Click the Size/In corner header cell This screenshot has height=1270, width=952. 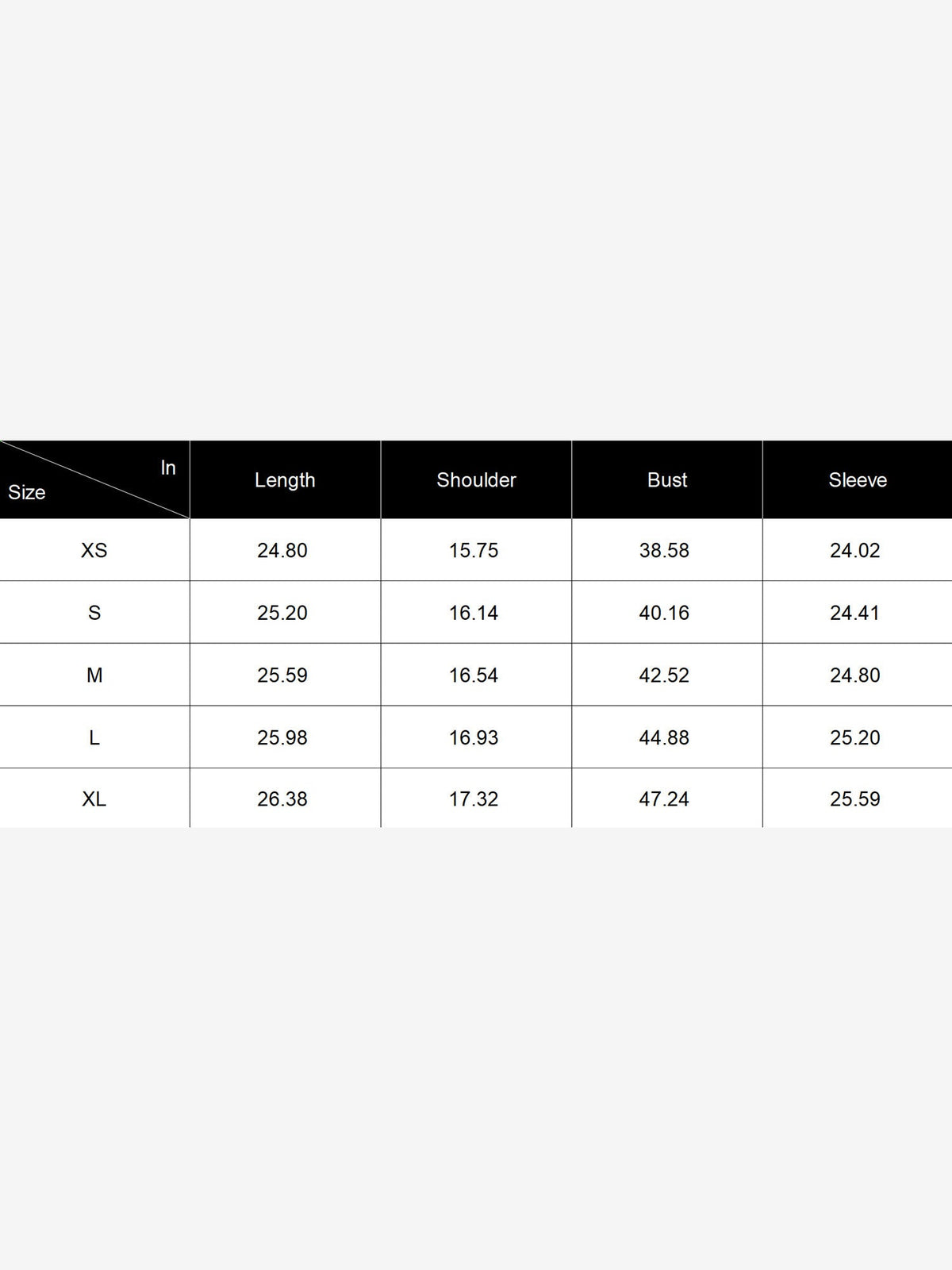click(x=94, y=479)
